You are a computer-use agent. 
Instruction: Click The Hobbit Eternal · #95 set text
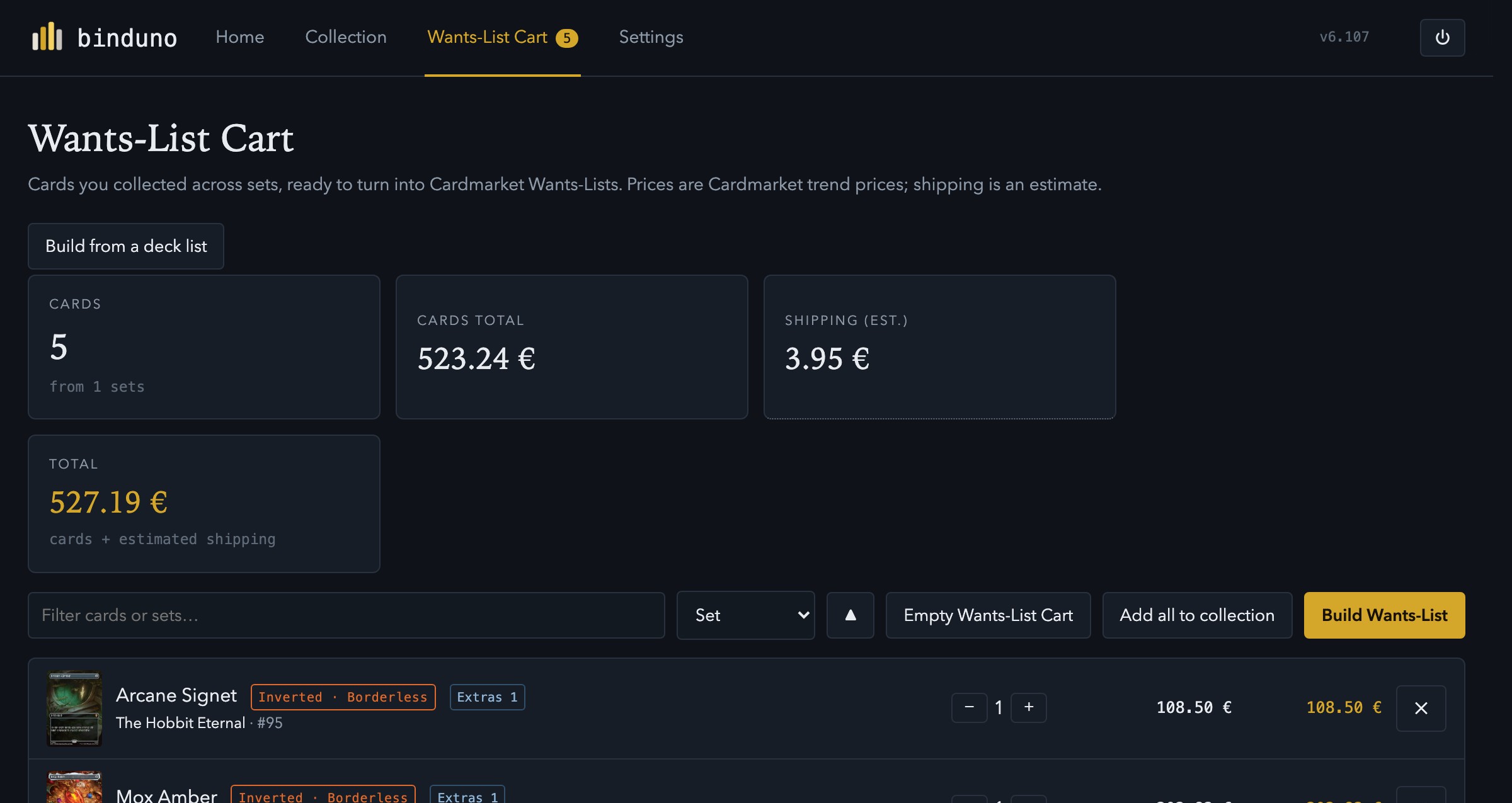(199, 723)
